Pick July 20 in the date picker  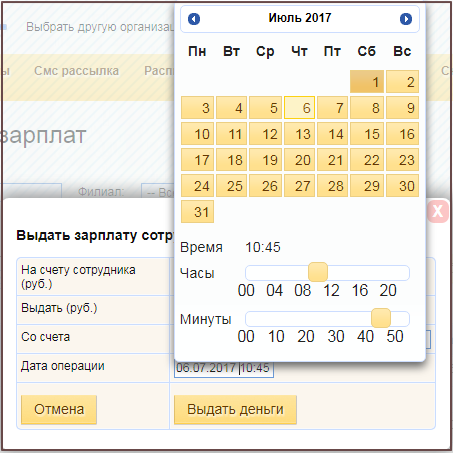(x=299, y=160)
